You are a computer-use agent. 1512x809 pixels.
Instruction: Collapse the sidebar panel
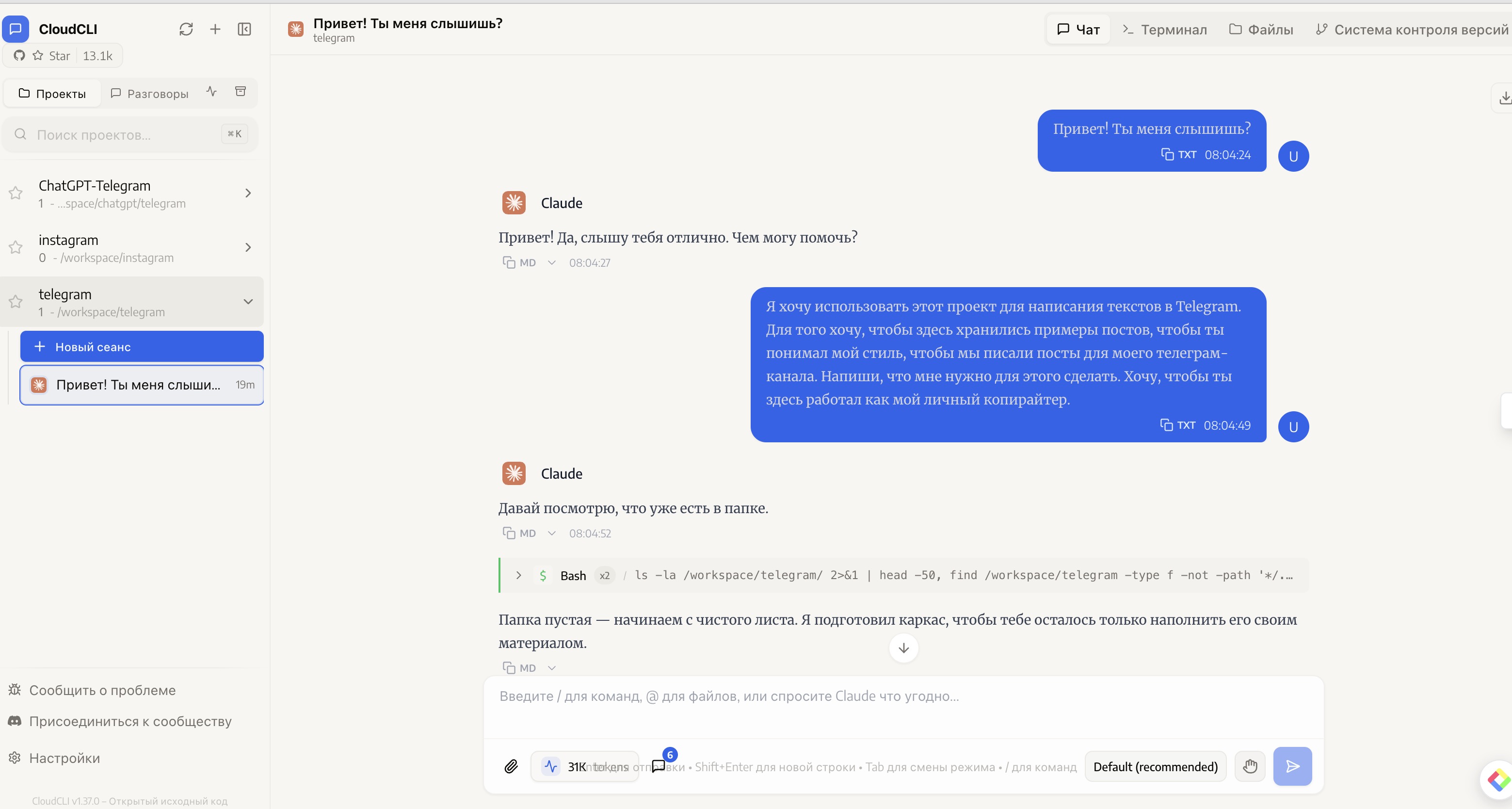click(x=244, y=30)
